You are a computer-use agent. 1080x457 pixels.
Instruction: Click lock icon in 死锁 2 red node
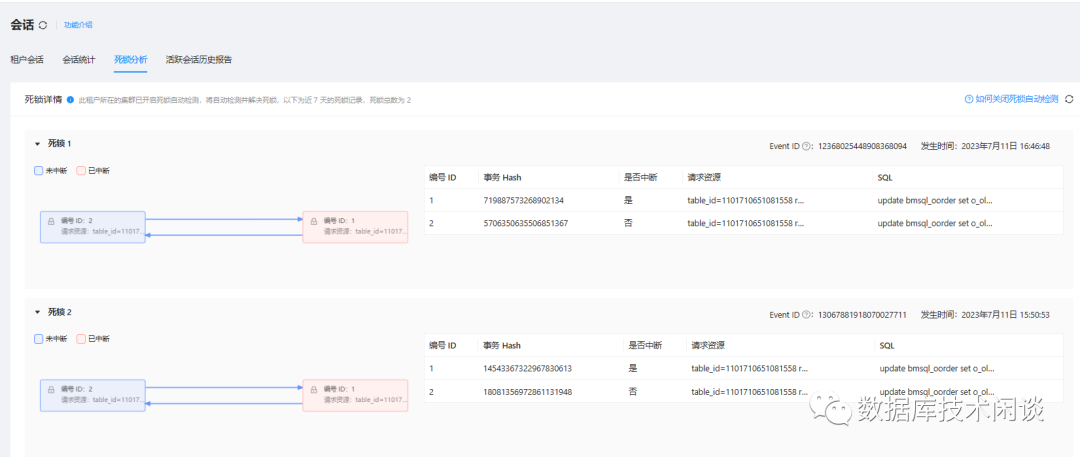coord(313,390)
